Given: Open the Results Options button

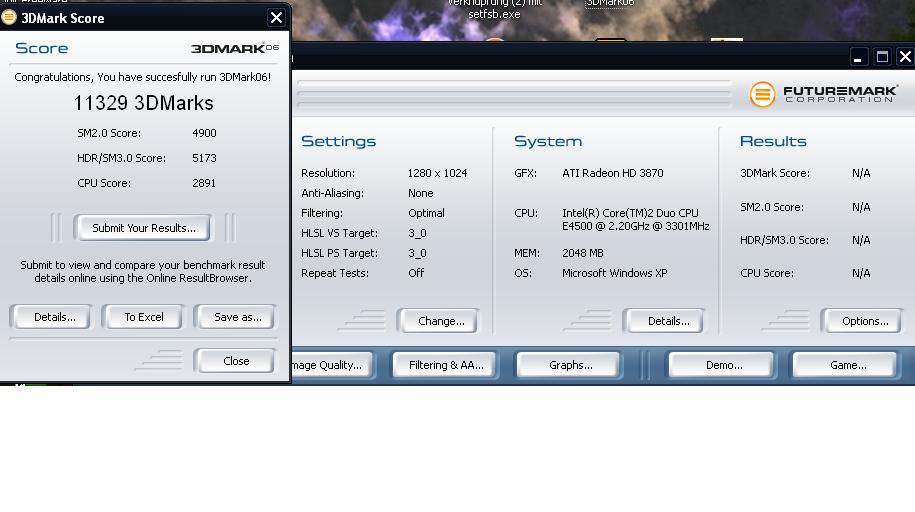Looking at the screenshot, I should pos(864,321).
